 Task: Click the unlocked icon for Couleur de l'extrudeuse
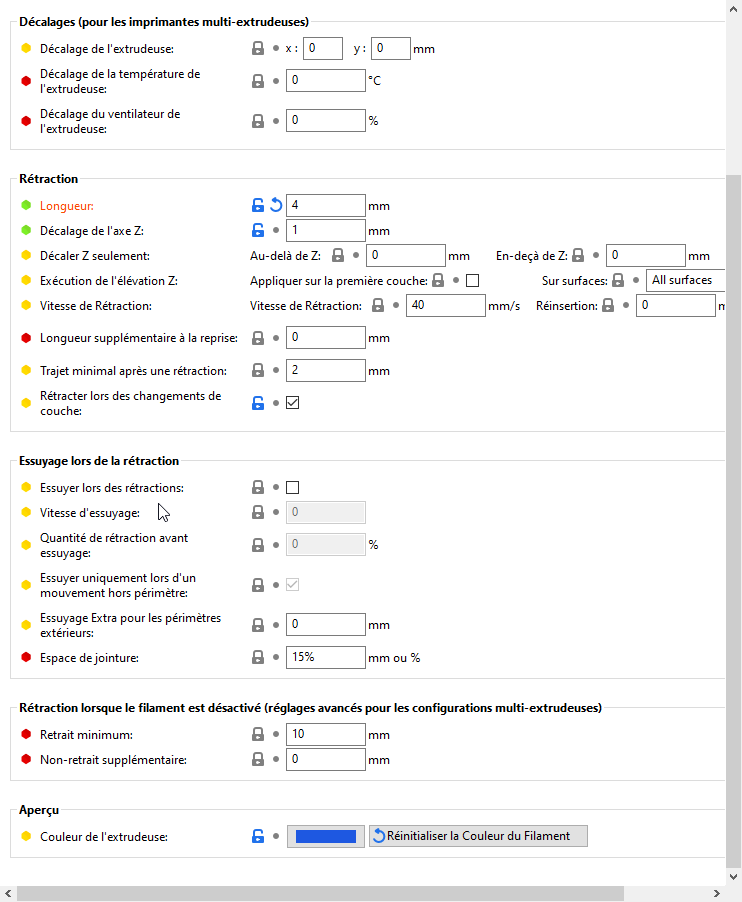pos(258,836)
